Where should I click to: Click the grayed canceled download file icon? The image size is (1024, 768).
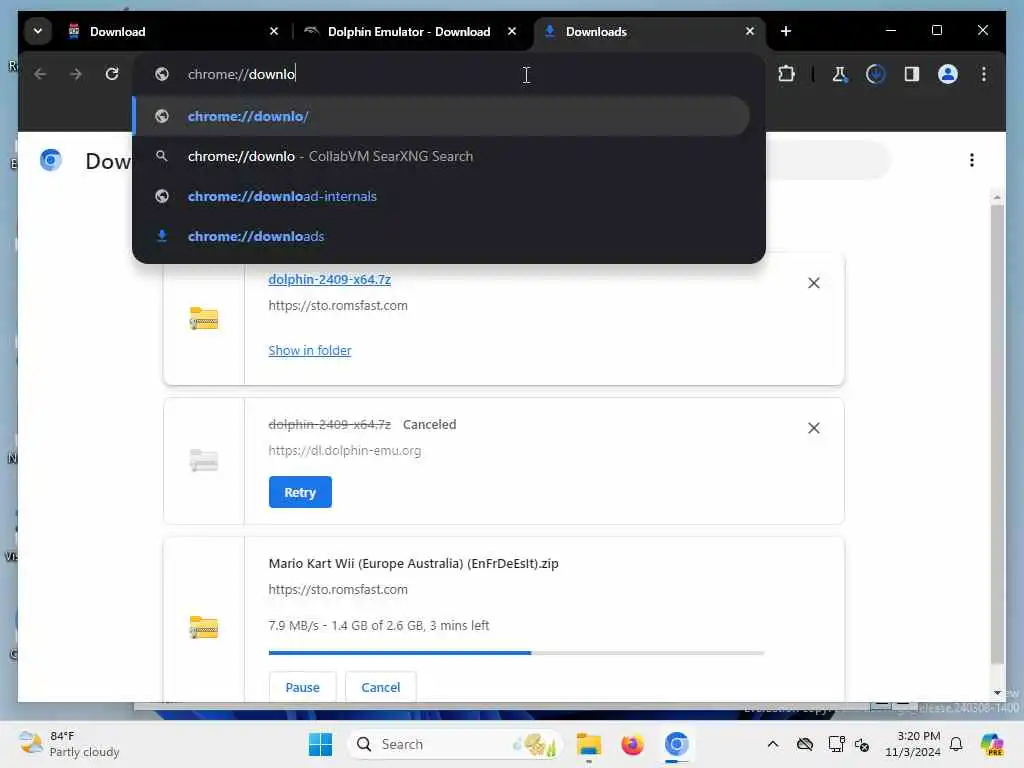[204, 460]
